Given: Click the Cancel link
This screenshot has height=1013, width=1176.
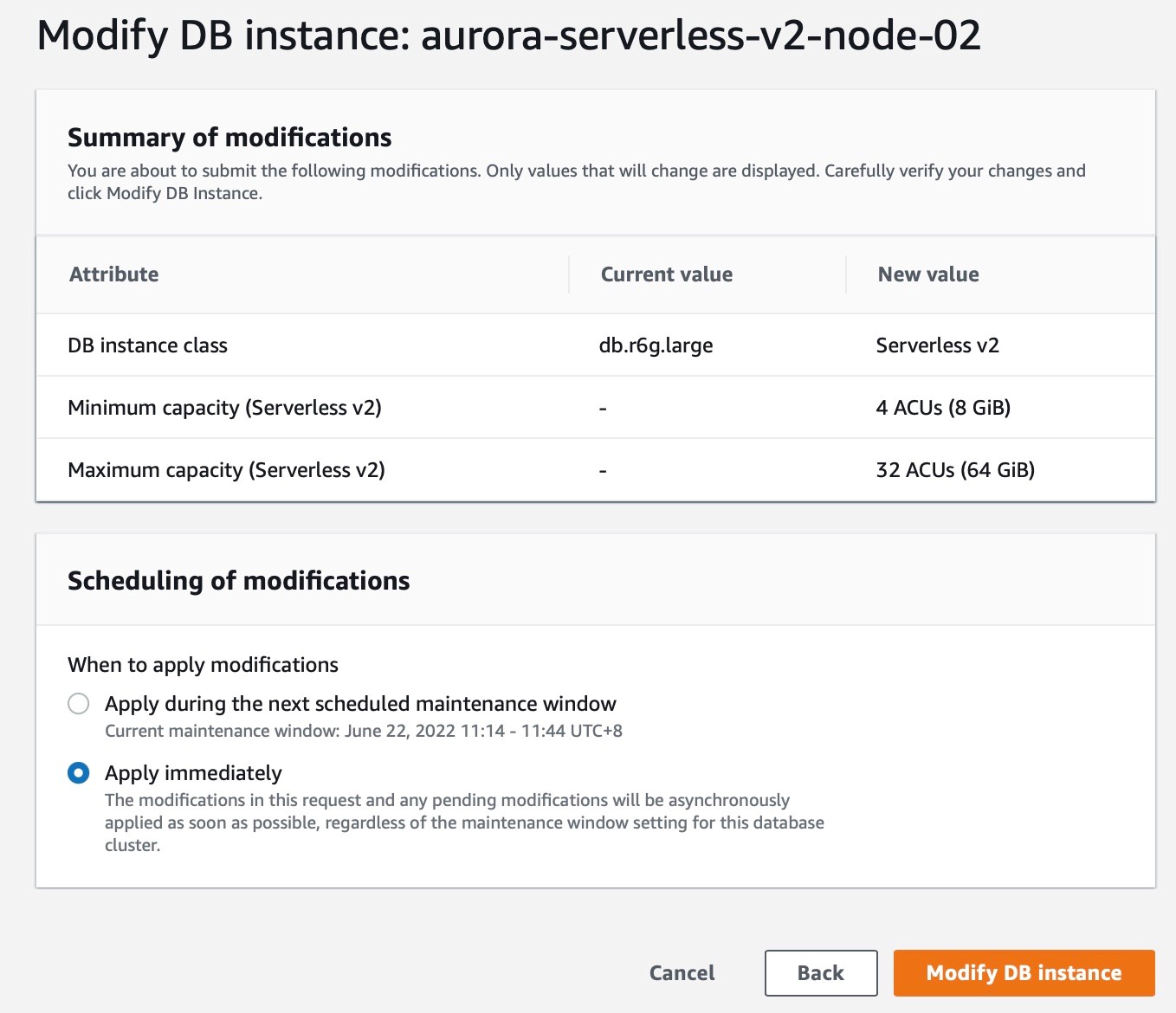Looking at the screenshot, I should point(682,972).
